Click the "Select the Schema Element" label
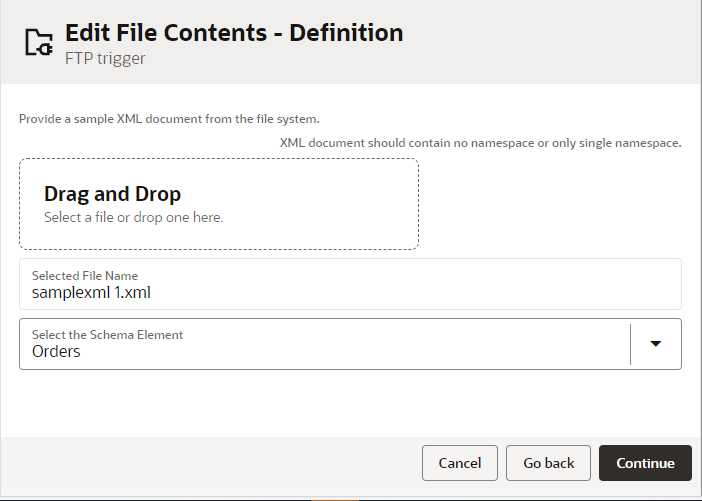Screen dimensions: 702x501 click(107, 335)
